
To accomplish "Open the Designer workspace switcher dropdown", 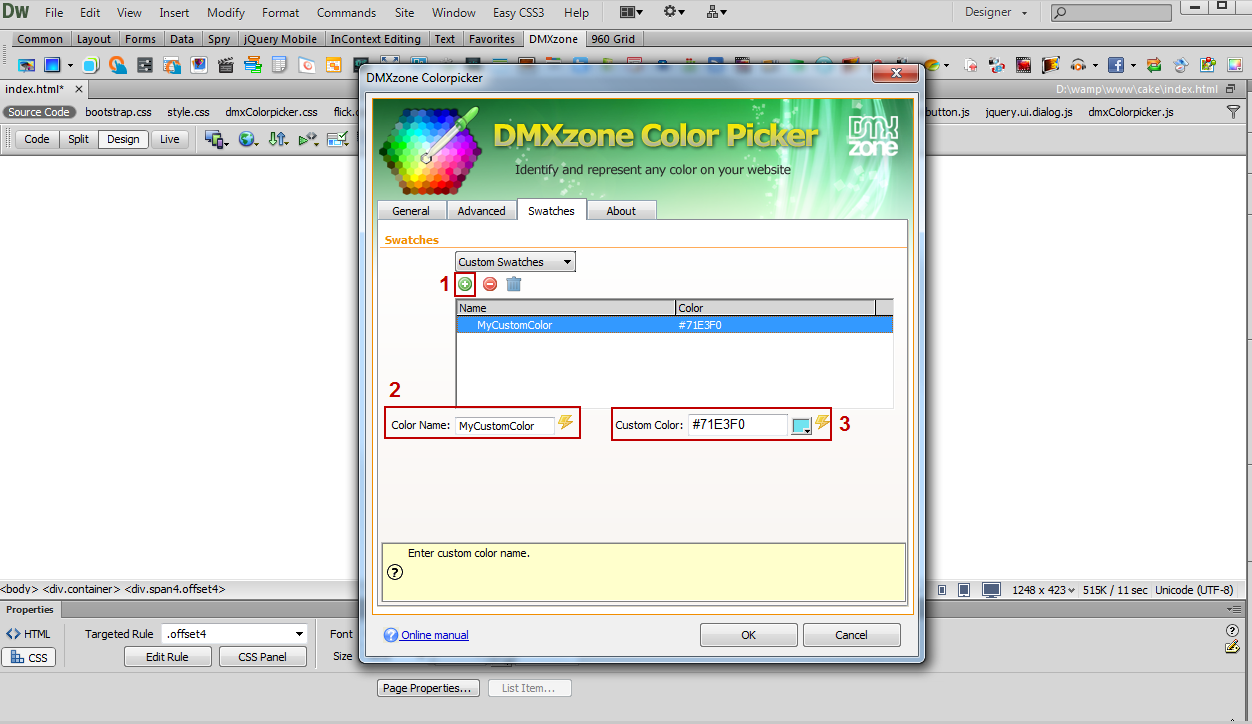I will 995,12.
